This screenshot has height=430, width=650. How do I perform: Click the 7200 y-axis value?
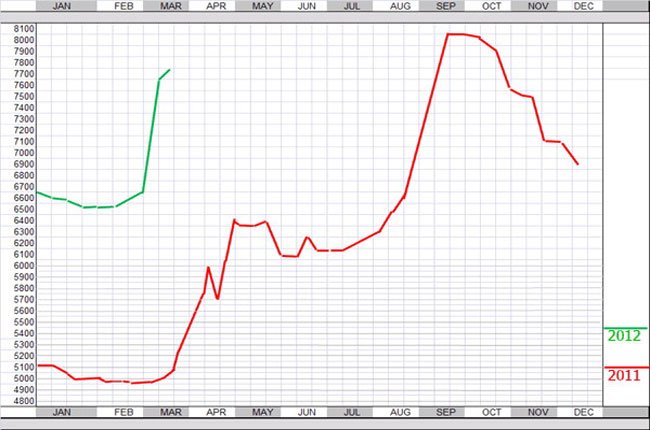(x=24, y=131)
